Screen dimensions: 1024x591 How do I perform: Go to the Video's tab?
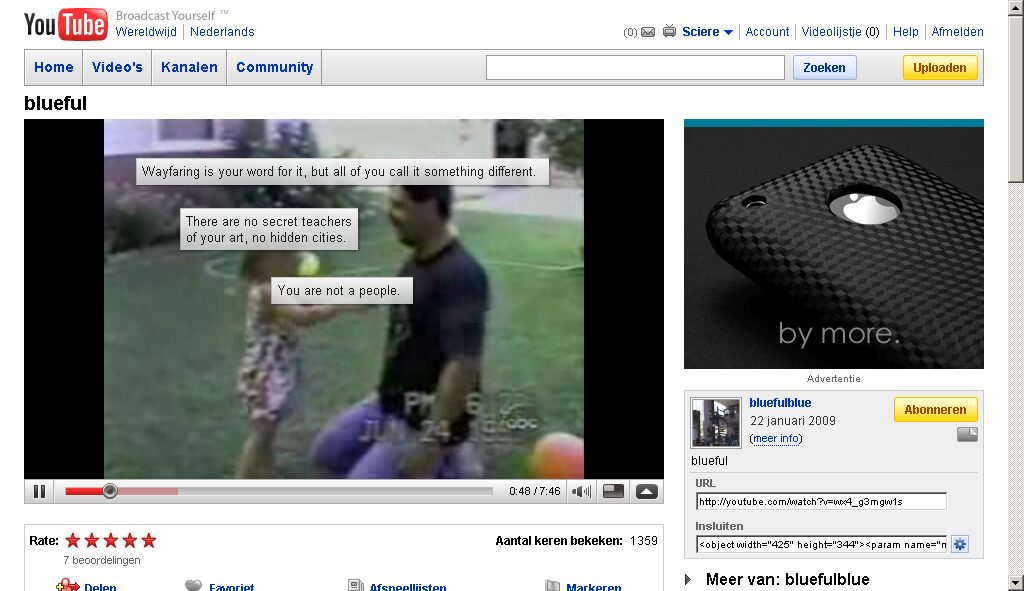pos(117,67)
